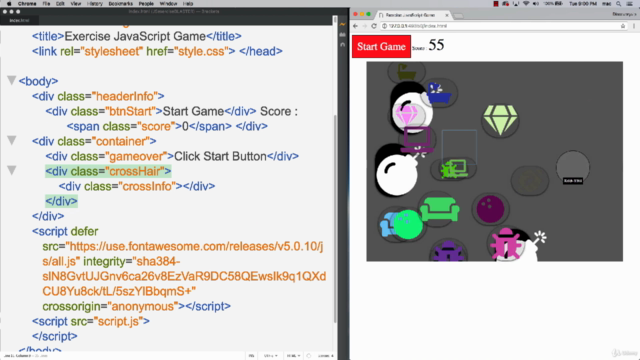Bookmark page with star icon

click(623, 26)
